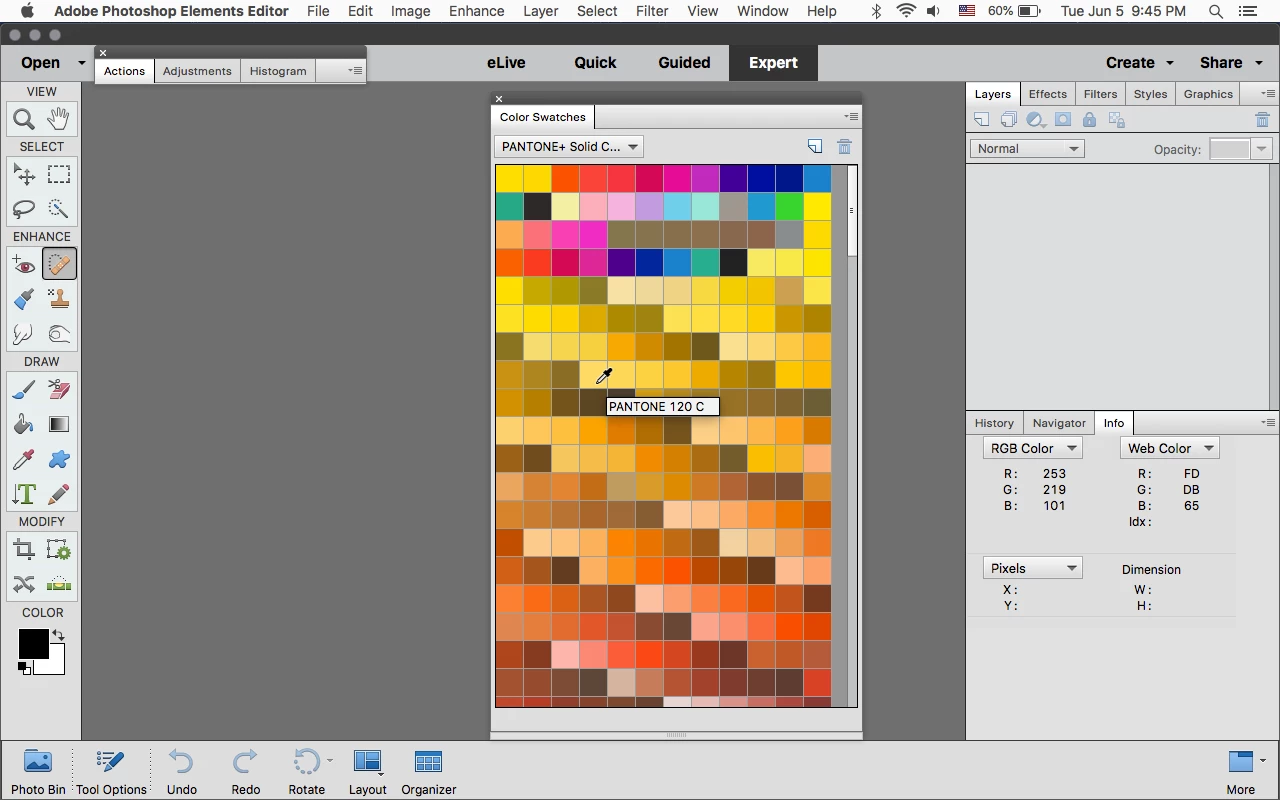Click the Layout button
This screenshot has width=1280, height=800.
point(368,772)
